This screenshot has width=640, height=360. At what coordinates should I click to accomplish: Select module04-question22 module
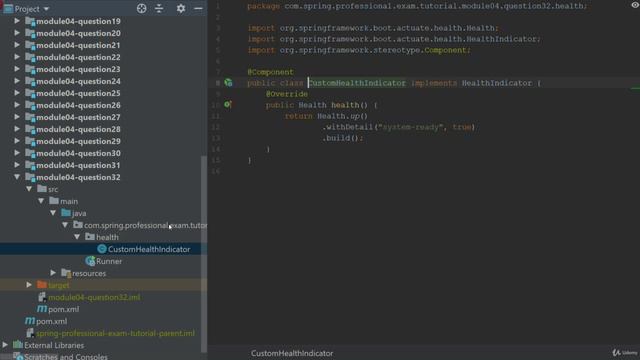pyautogui.click(x=78, y=57)
